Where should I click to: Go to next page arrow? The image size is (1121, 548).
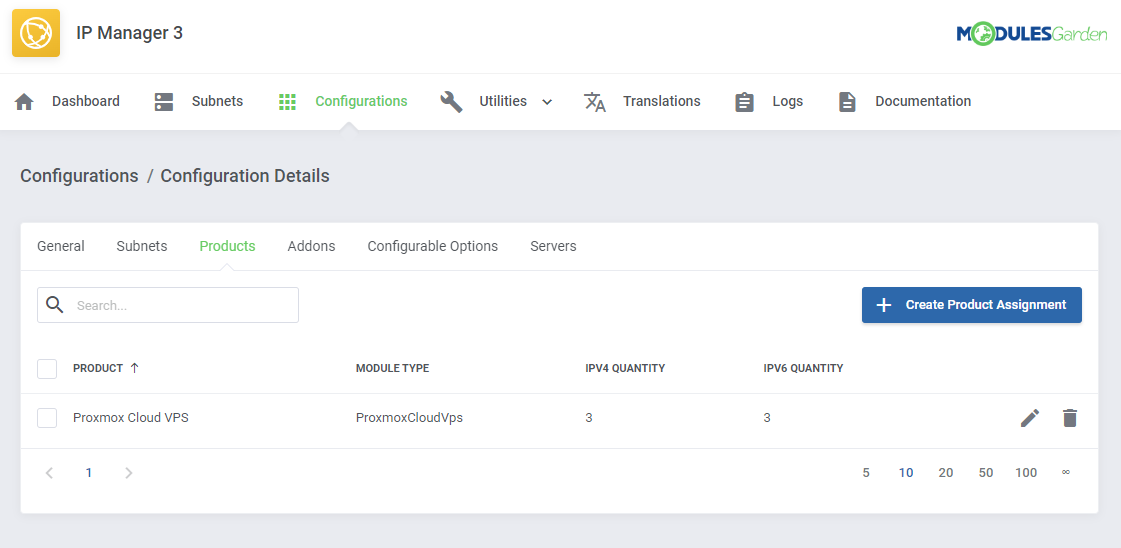point(129,472)
